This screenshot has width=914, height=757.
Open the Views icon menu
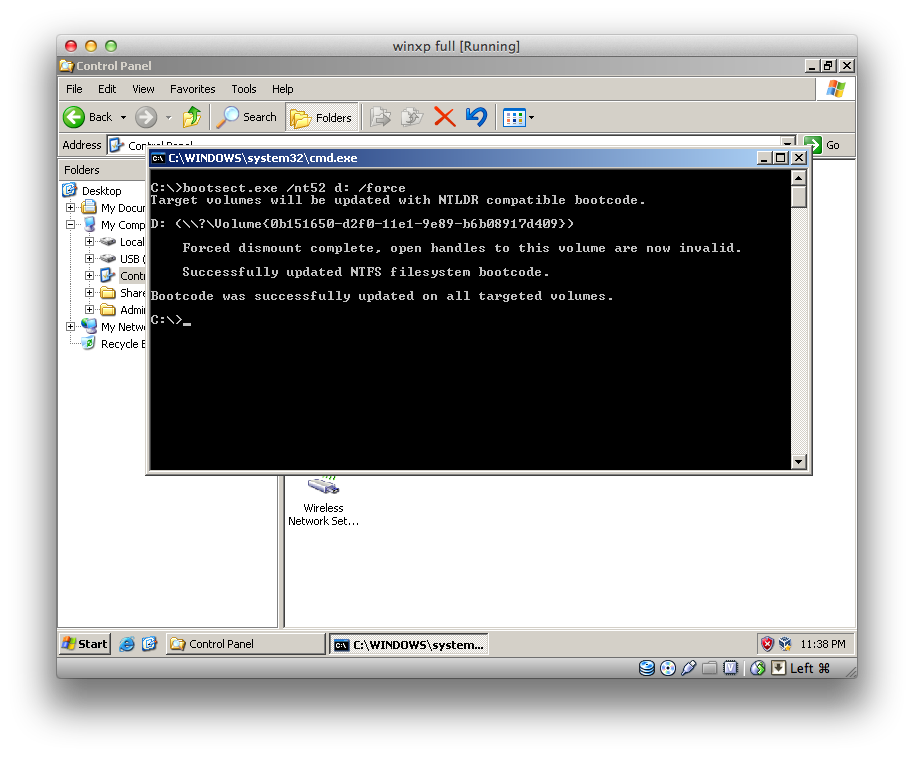(514, 118)
